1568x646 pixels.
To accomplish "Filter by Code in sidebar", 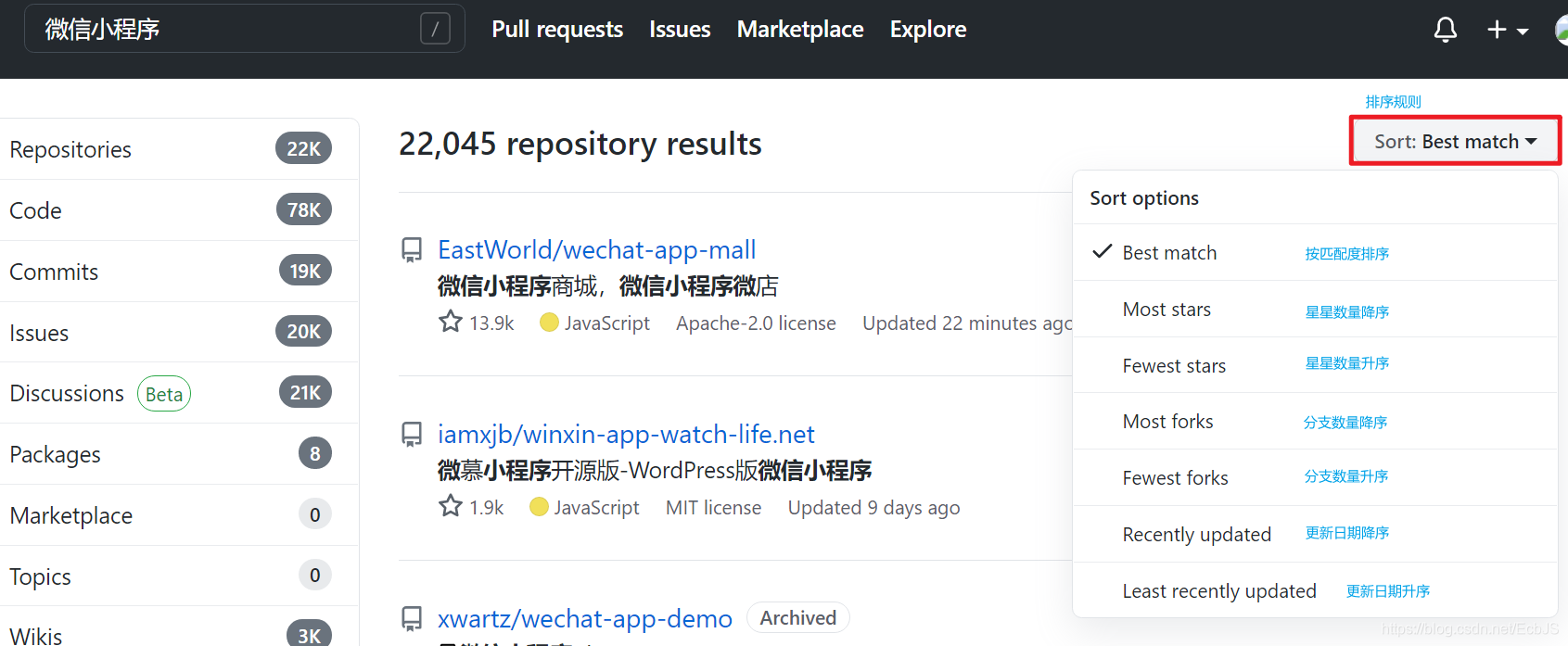I will tap(179, 210).
